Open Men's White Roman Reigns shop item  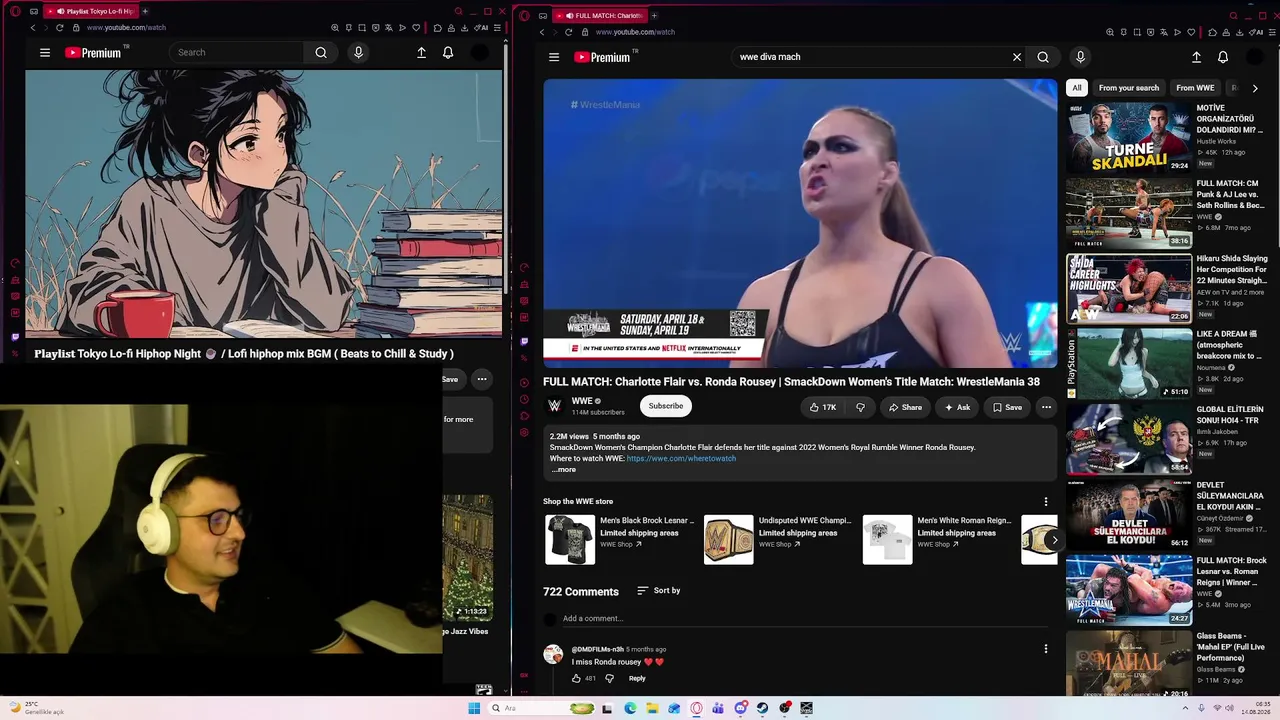[937, 540]
